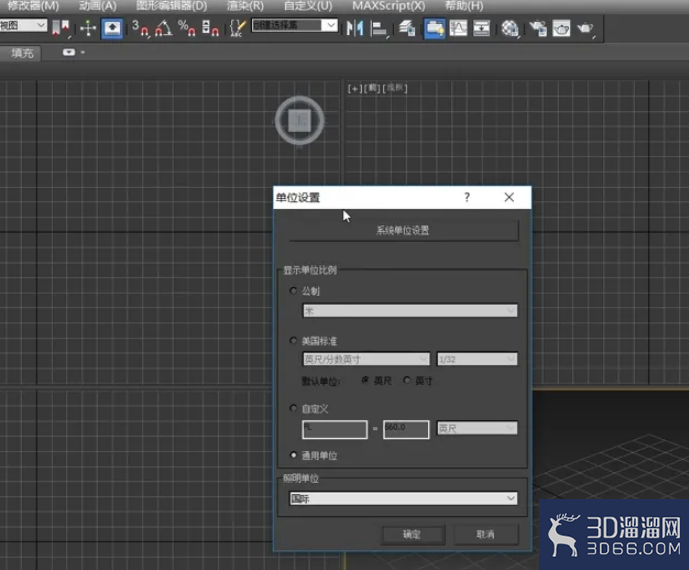Open the Schematic View icon
Screen dimensions: 689x570
[x=482, y=28]
